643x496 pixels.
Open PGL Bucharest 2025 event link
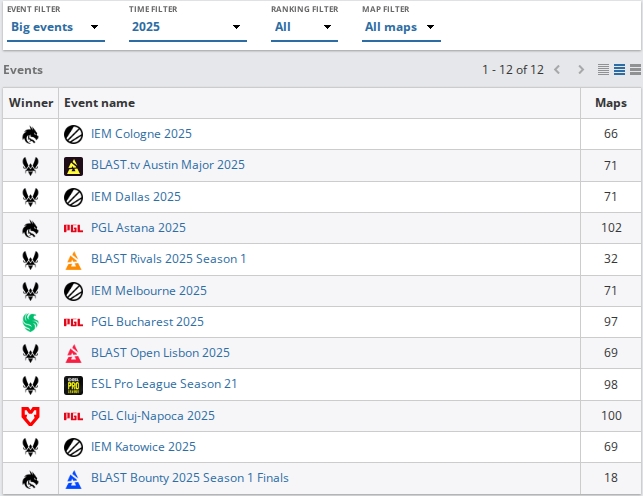(x=147, y=322)
